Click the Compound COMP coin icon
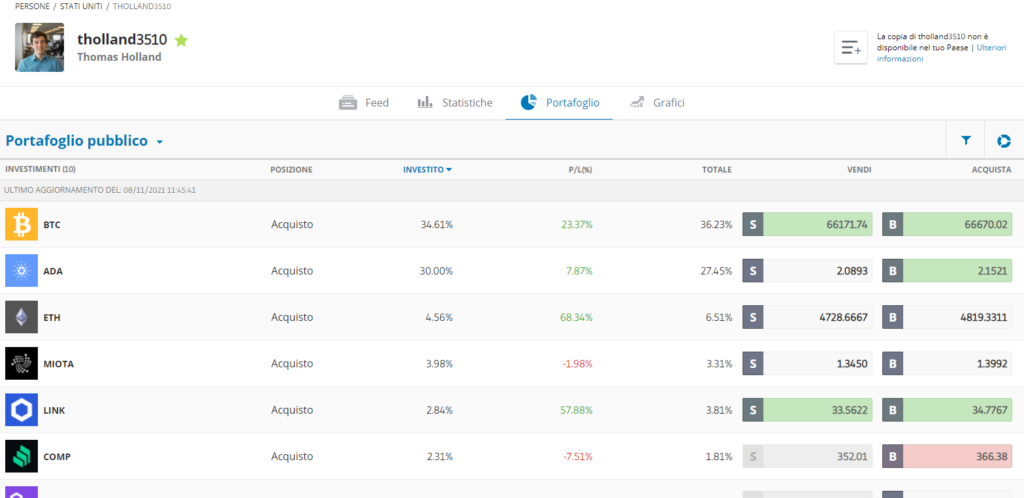1024x498 pixels. pos(22,457)
